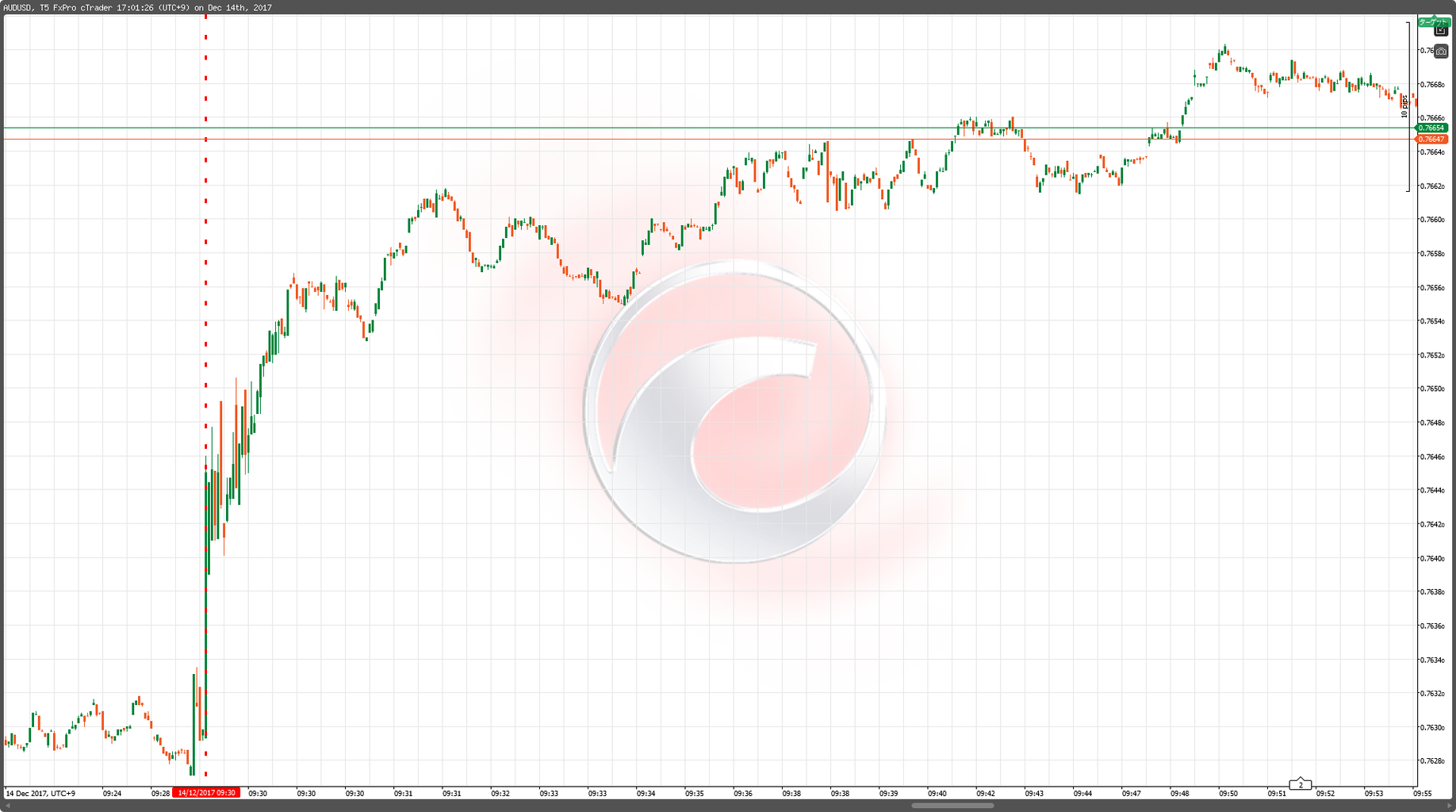This screenshot has height=812, width=1456.
Task: Click the green ターゲット label
Action: (1433, 22)
